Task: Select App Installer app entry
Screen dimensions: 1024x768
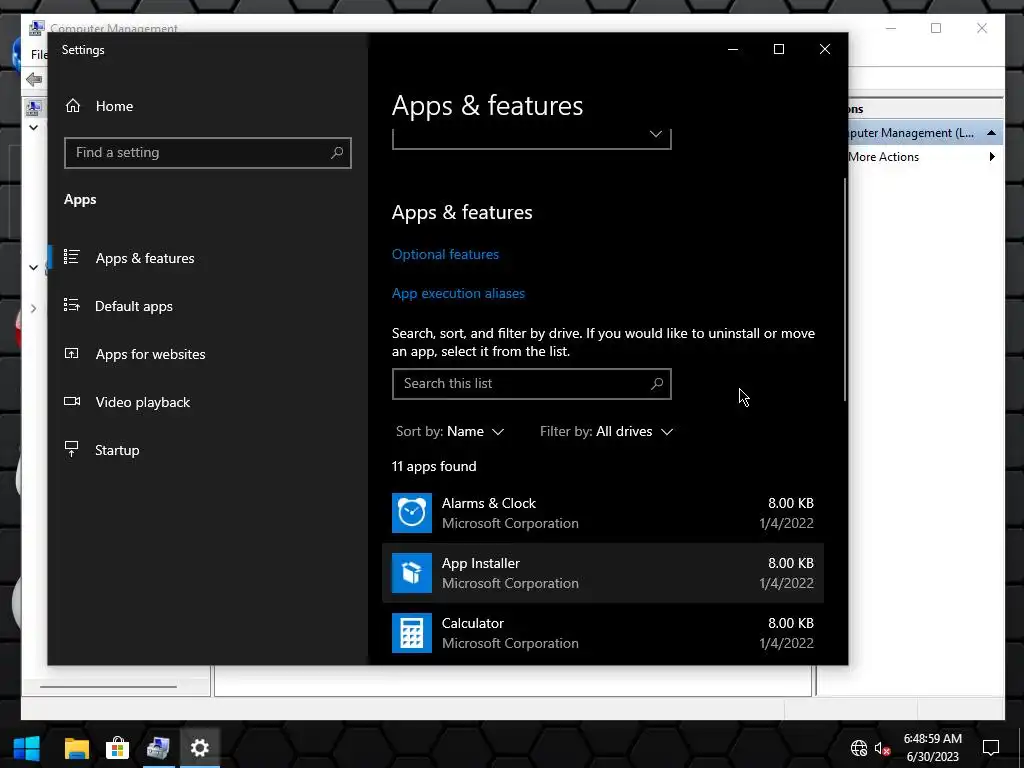Action: coord(603,573)
